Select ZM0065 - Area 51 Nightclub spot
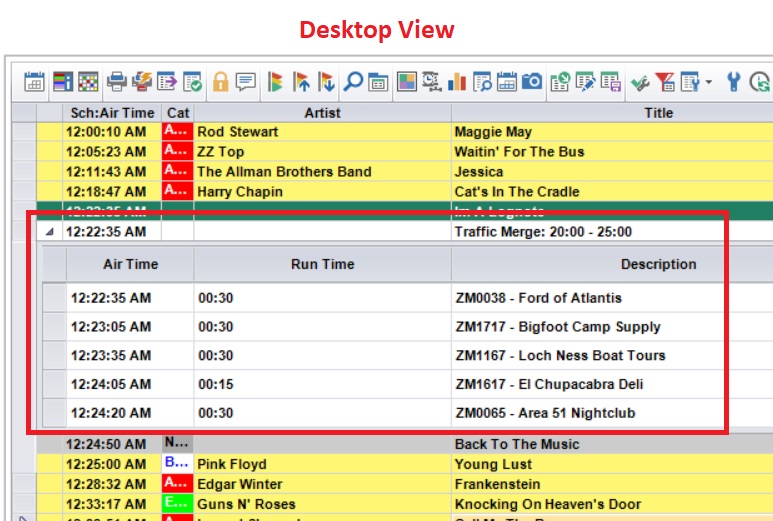Screen dimensions: 773x521 [612, 413]
